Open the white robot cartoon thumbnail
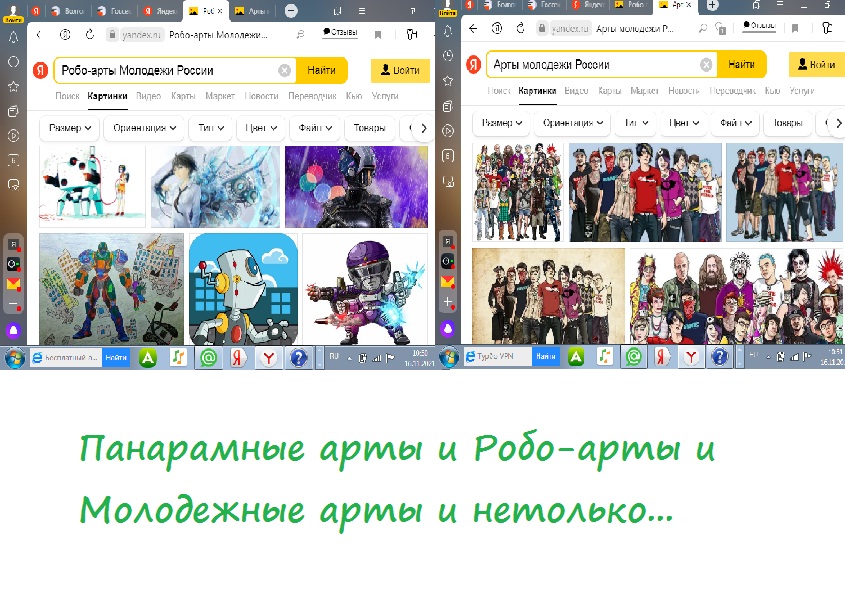This screenshot has width=845, height=600. tap(243, 289)
